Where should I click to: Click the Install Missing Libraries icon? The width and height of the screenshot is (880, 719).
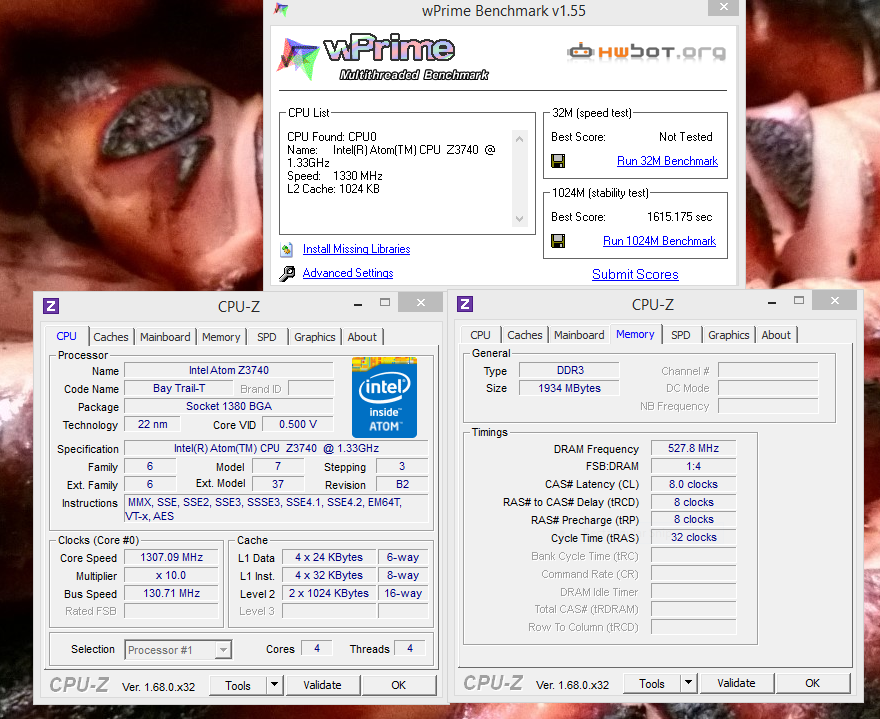pos(287,249)
